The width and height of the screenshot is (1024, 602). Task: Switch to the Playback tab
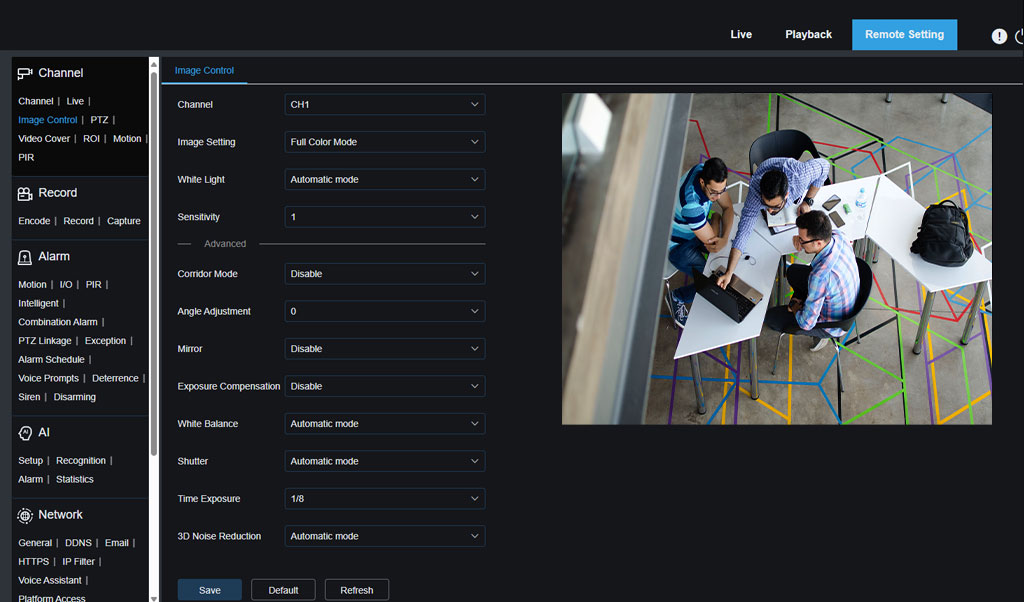[808, 34]
